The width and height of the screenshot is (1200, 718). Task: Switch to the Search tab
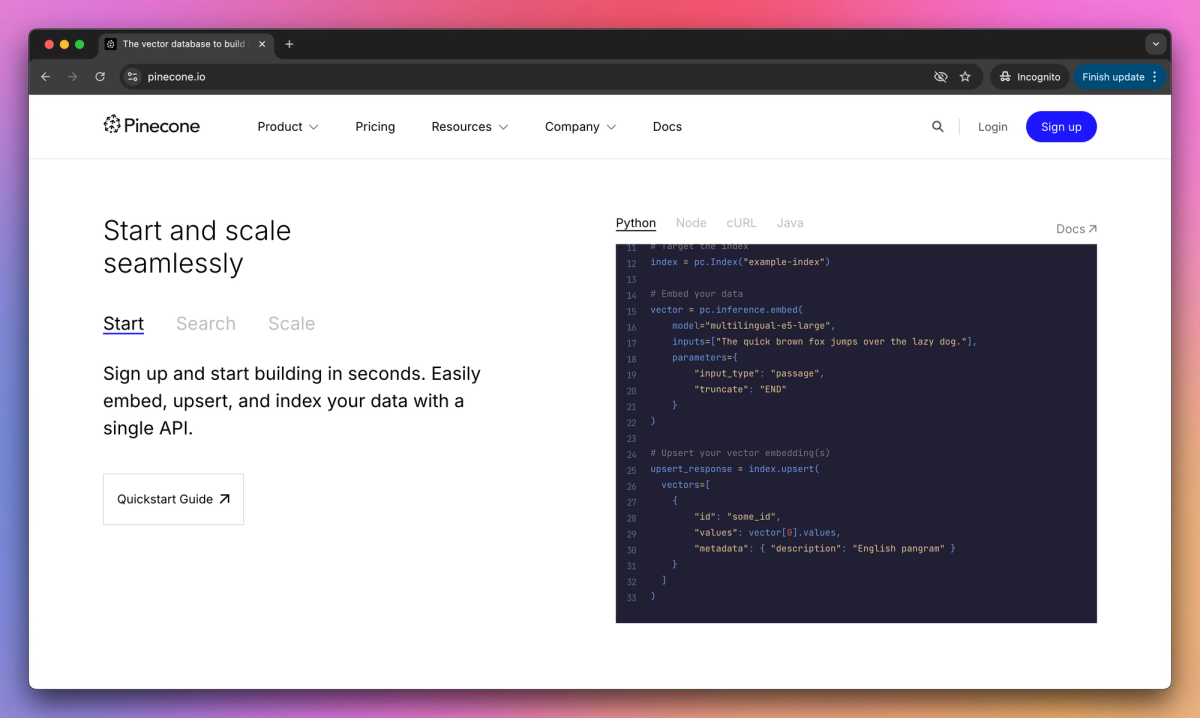coord(206,323)
